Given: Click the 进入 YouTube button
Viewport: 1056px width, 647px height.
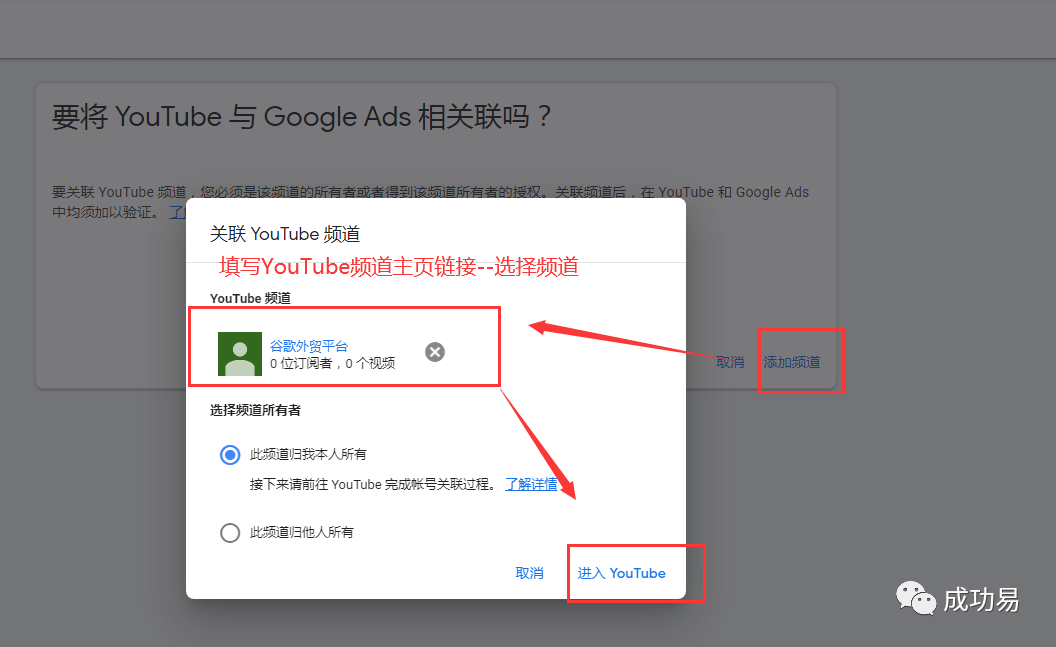Looking at the screenshot, I should click(622, 573).
